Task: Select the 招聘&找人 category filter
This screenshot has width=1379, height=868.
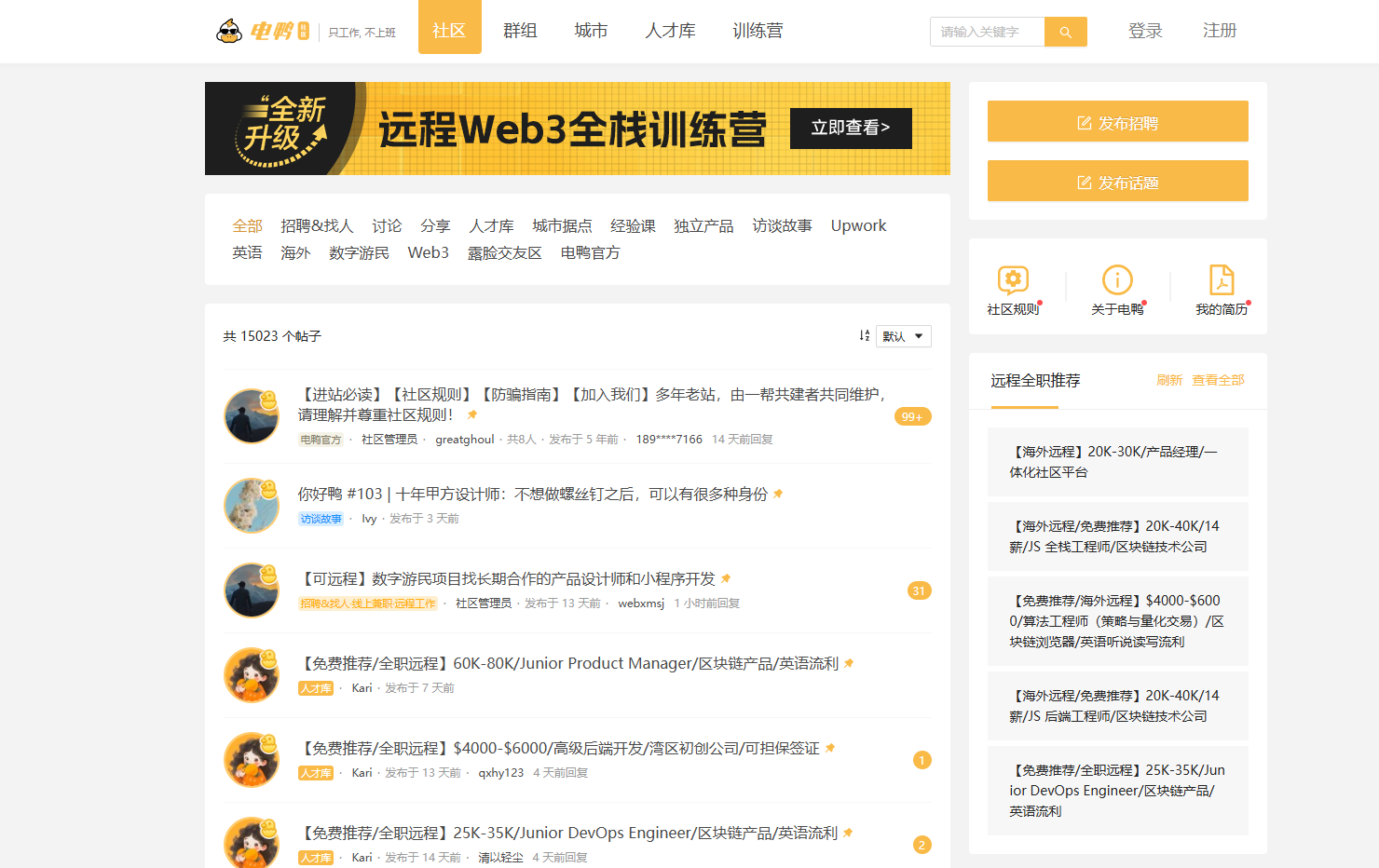Action: click(x=317, y=225)
